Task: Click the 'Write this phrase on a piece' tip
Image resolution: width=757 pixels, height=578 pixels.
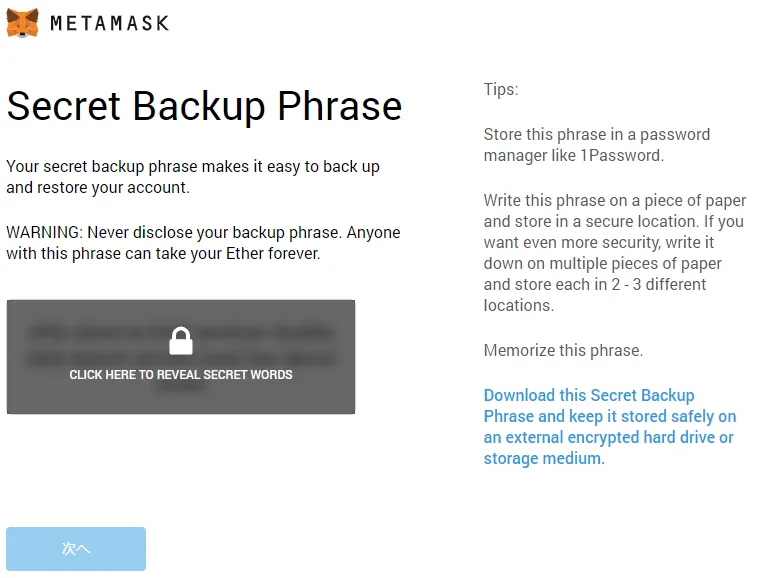Action: tap(615, 253)
